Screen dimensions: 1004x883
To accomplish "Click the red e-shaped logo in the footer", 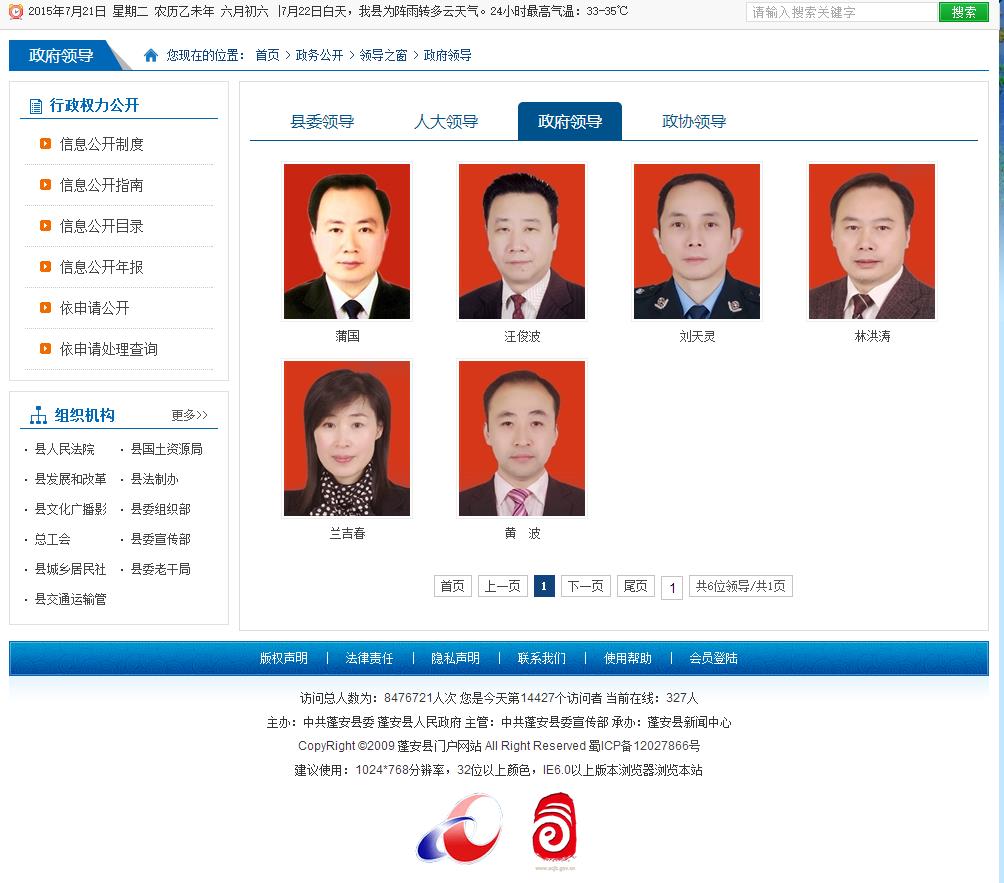I will [x=554, y=828].
